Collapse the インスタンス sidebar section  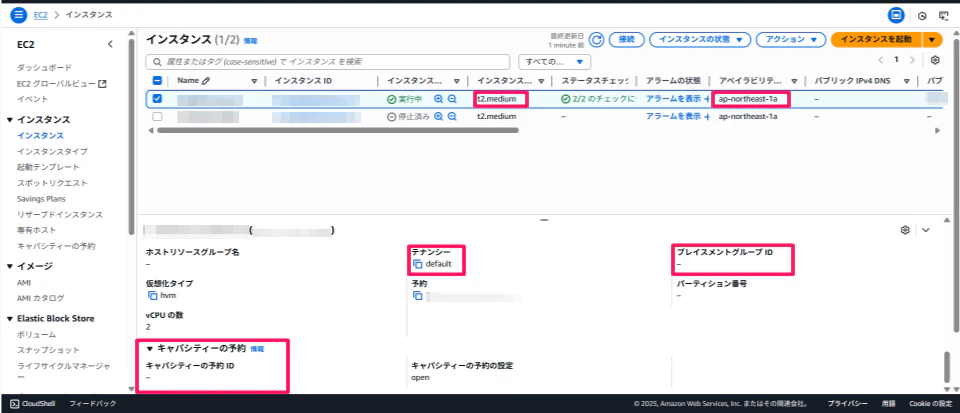(x=10, y=119)
